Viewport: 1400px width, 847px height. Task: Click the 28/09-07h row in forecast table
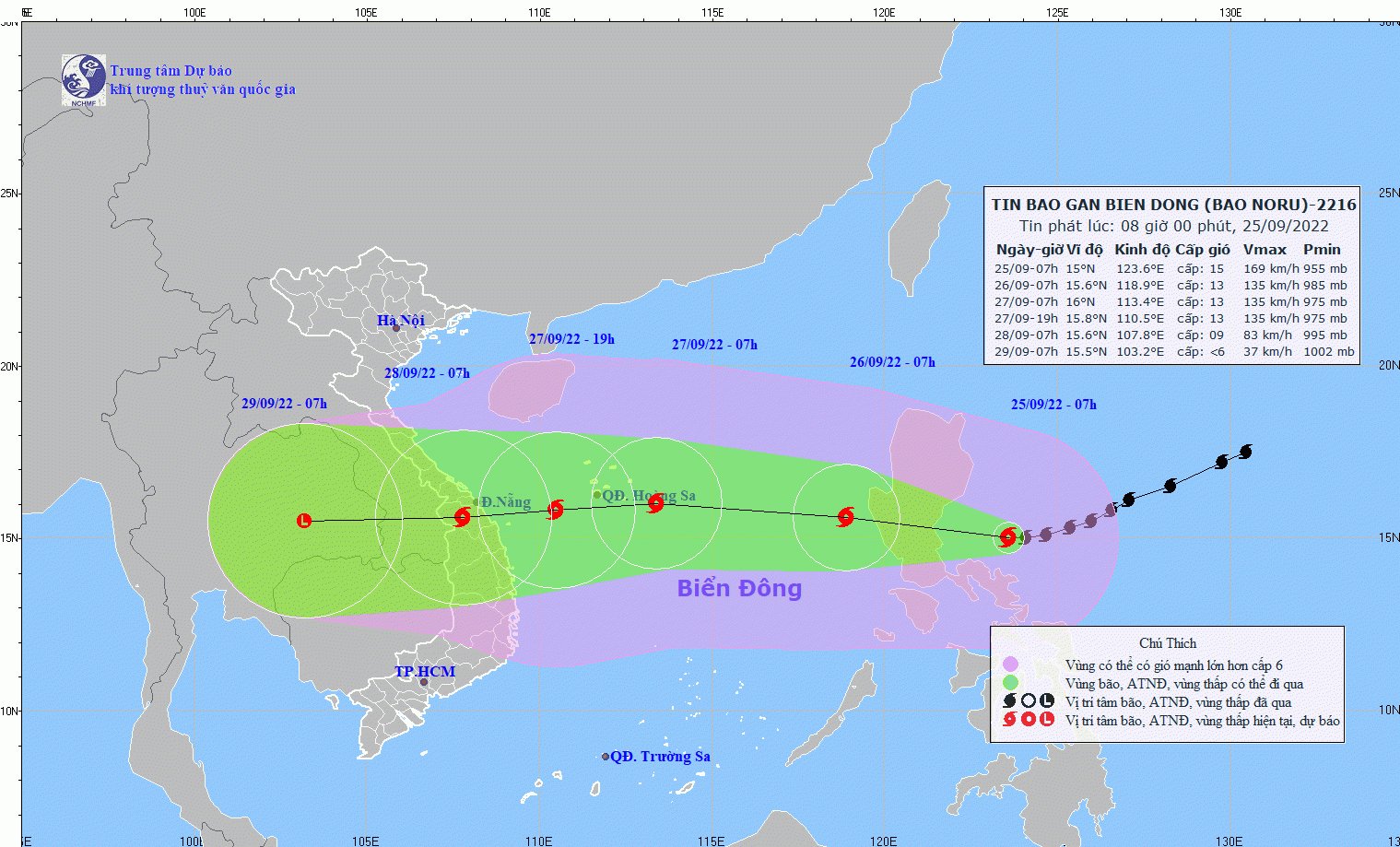(x=1171, y=335)
